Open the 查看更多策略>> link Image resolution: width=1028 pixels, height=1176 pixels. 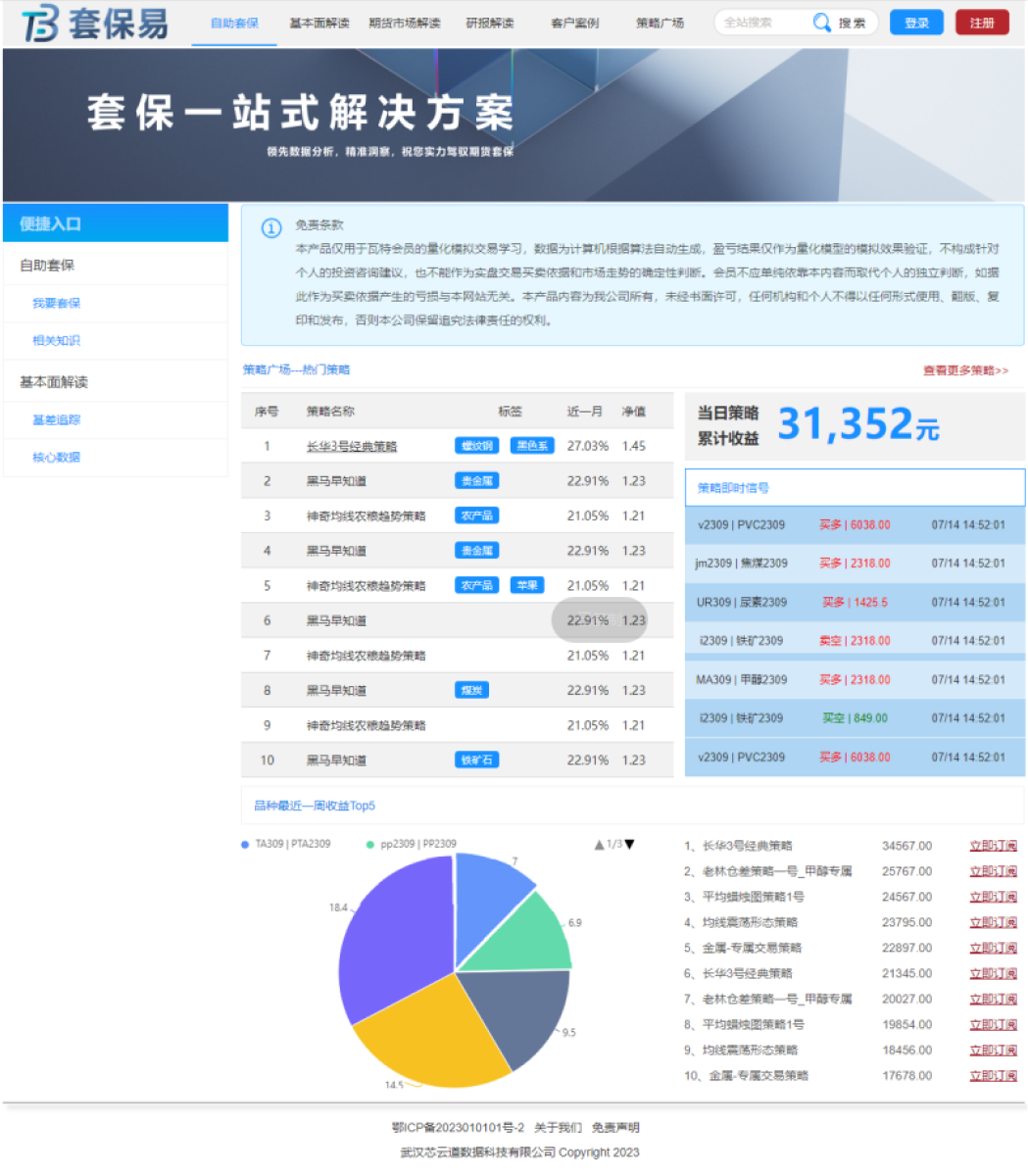click(964, 370)
